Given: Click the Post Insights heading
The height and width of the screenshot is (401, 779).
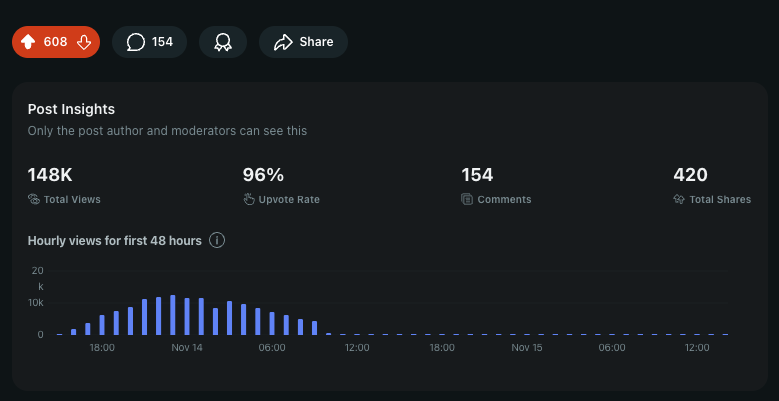Looking at the screenshot, I should [72, 109].
